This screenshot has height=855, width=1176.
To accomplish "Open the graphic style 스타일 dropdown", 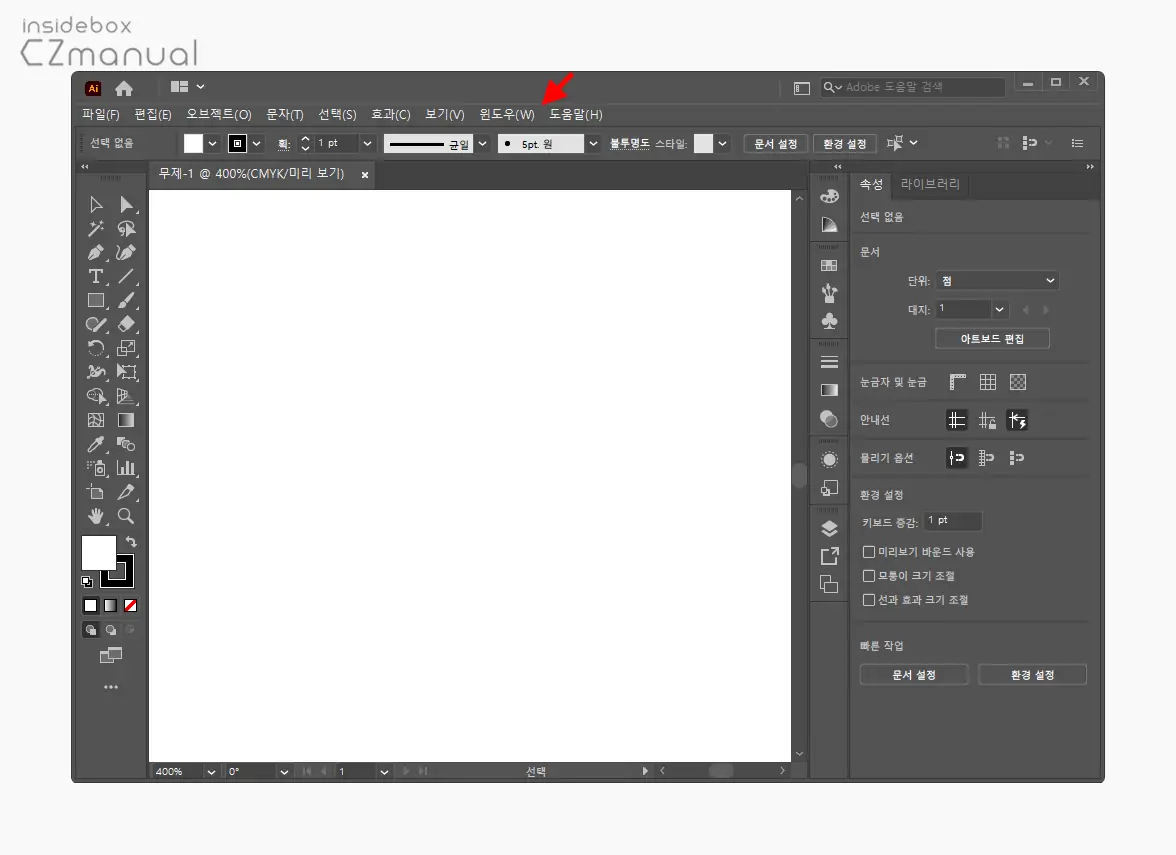I will pyautogui.click(x=722, y=143).
